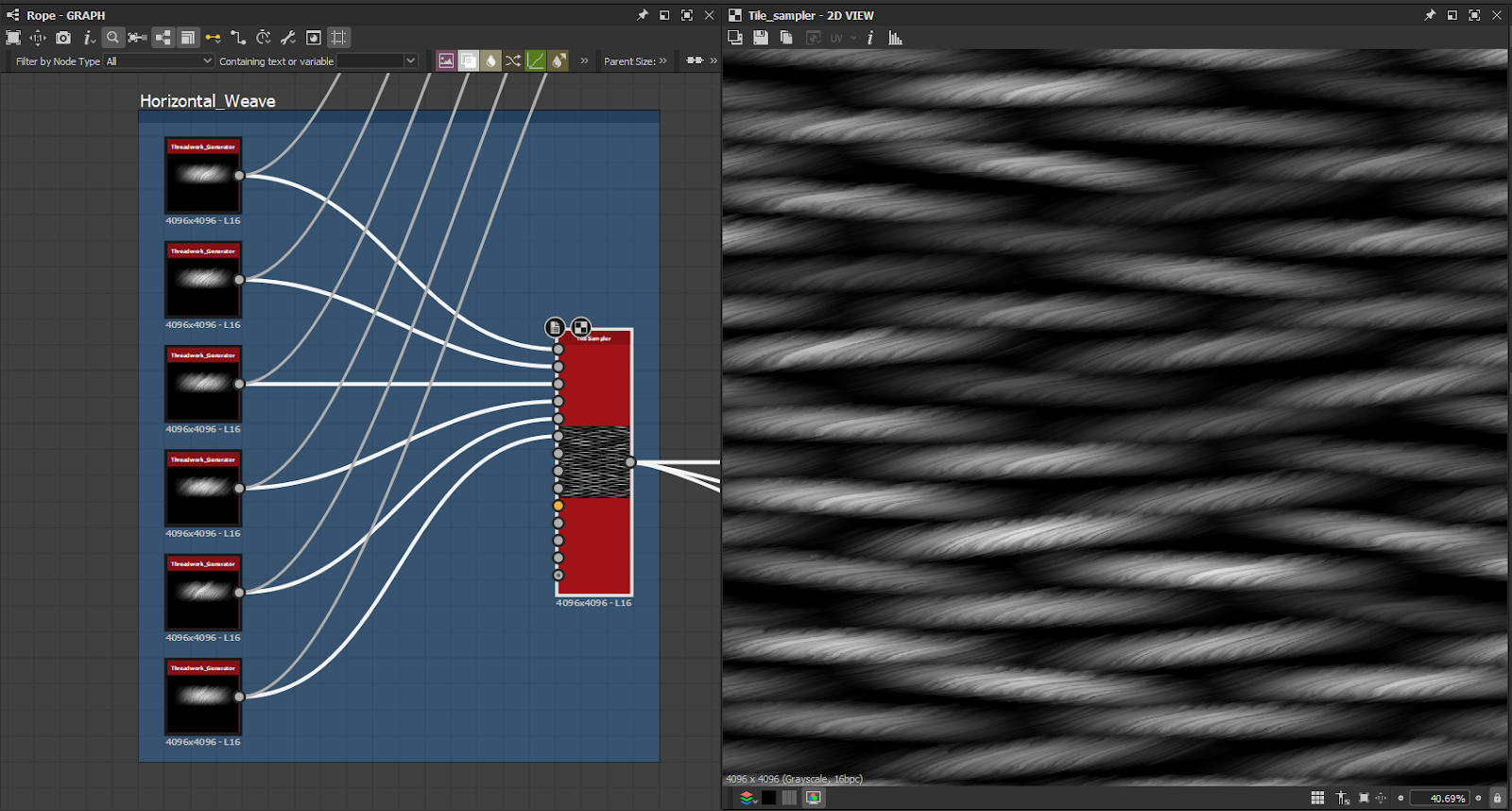Toggle the graph grid snapping button

(x=338, y=38)
